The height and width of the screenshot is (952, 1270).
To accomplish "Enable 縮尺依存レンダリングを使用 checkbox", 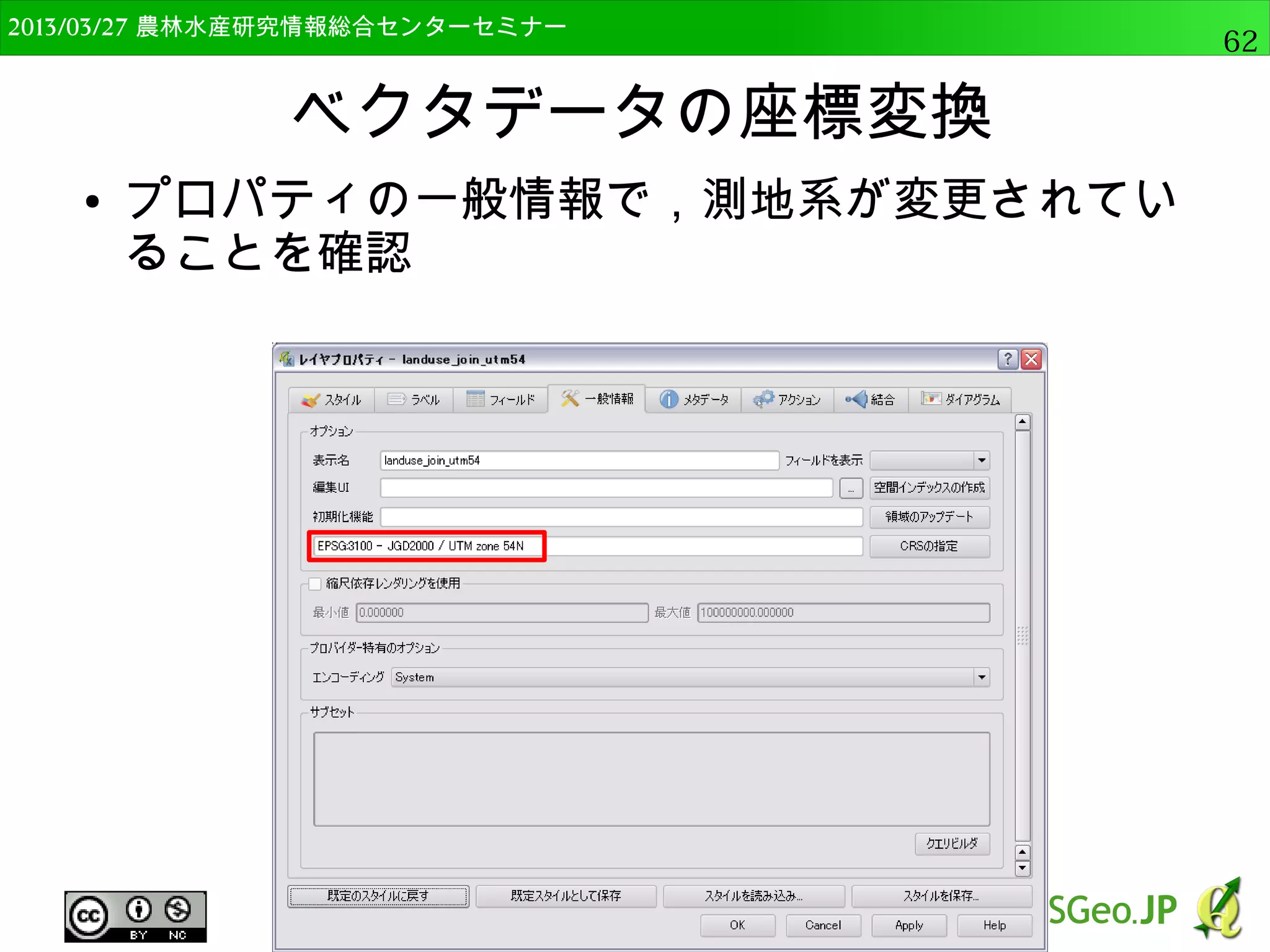I will click(315, 584).
